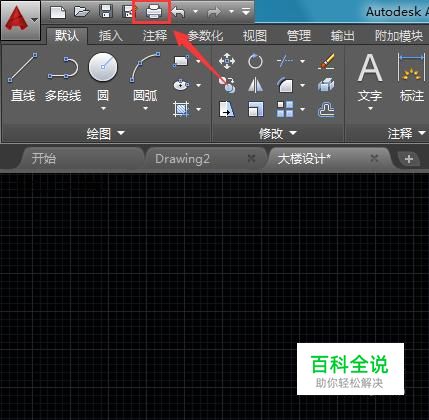Expand the 圆弧 arc options arrow

tap(145, 108)
